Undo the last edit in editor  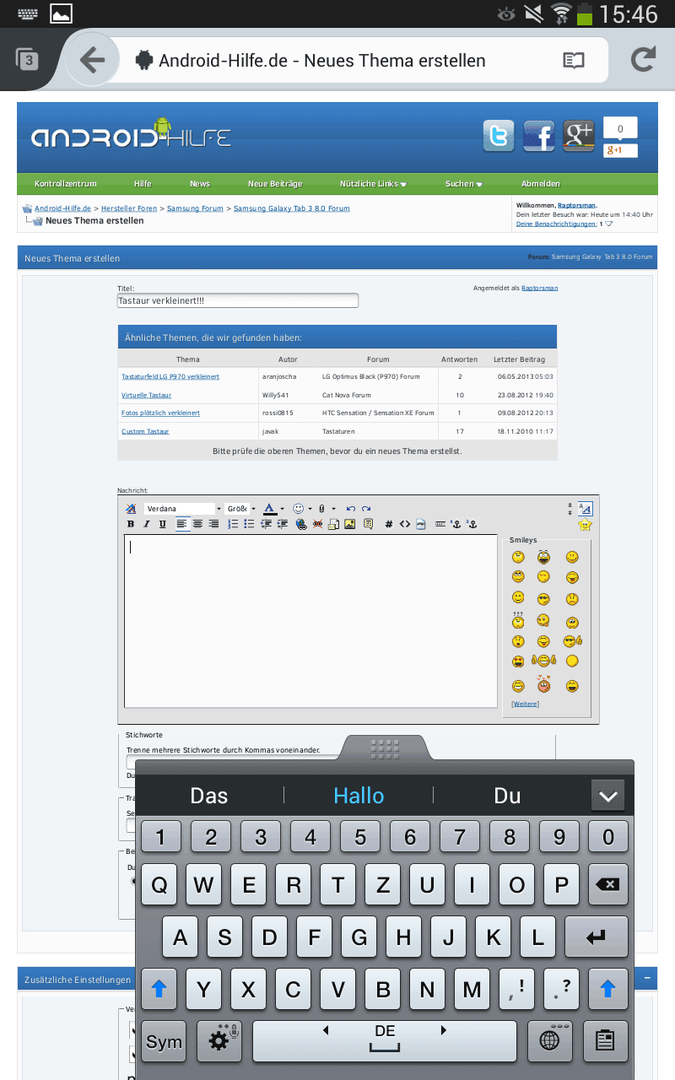[351, 509]
